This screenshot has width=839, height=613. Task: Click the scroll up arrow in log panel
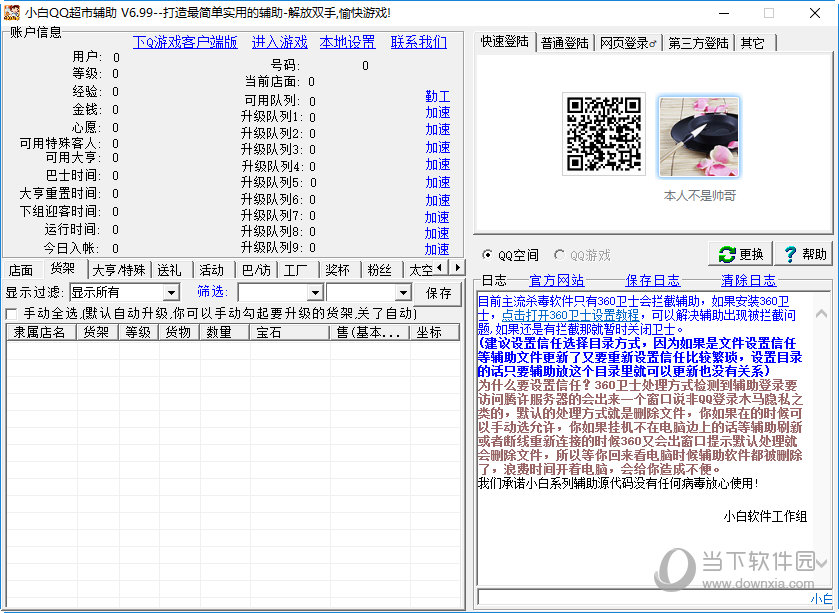click(822, 314)
